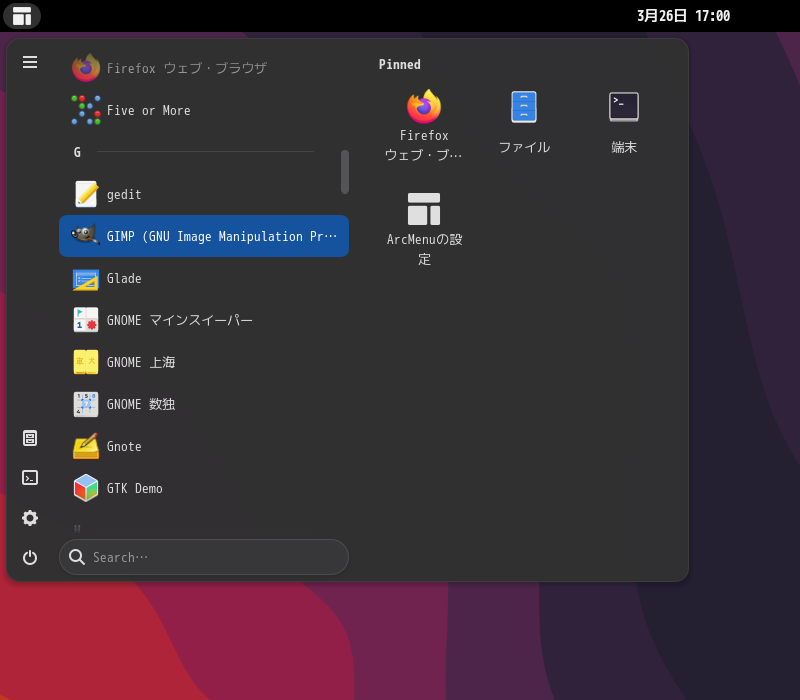Open the ArcMenu button in top panel
The width and height of the screenshot is (800, 700).
[22, 16]
